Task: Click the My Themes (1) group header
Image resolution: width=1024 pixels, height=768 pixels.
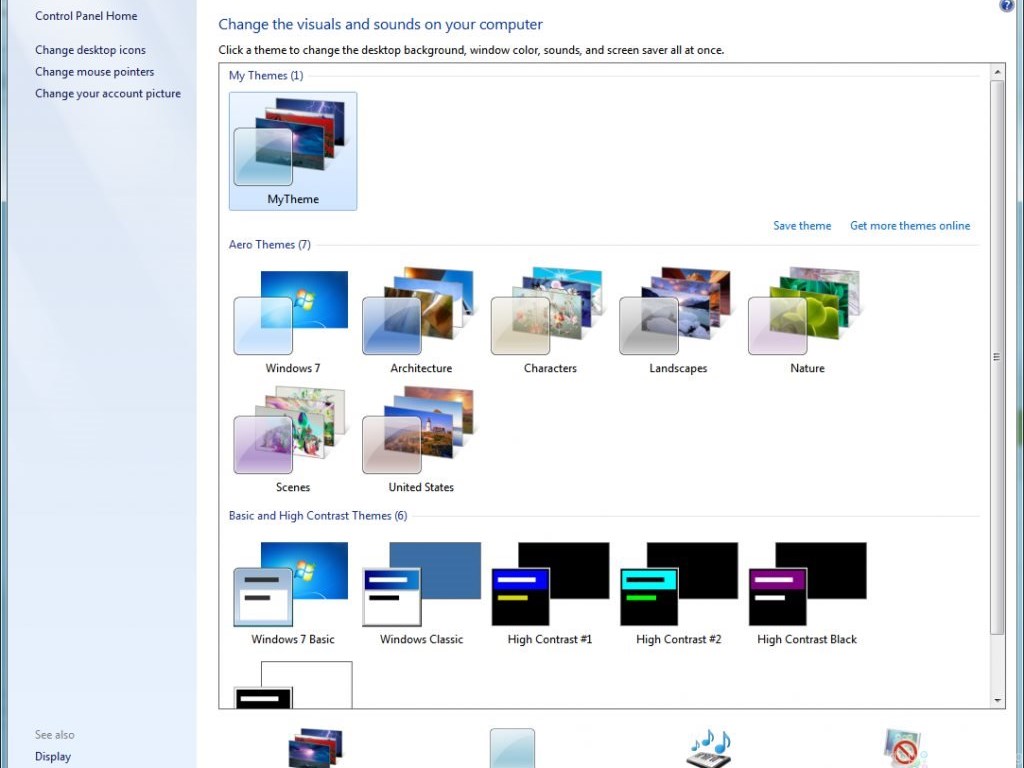Action: [x=266, y=75]
